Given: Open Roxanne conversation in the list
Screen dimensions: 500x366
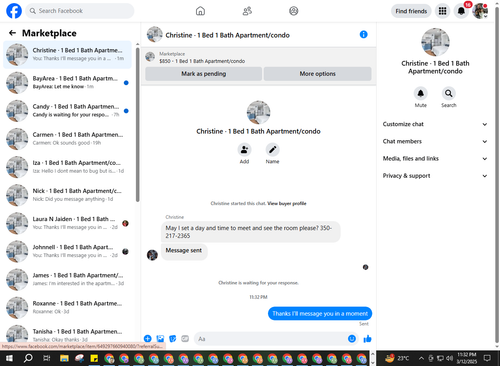Looking at the screenshot, I should click(67, 308).
